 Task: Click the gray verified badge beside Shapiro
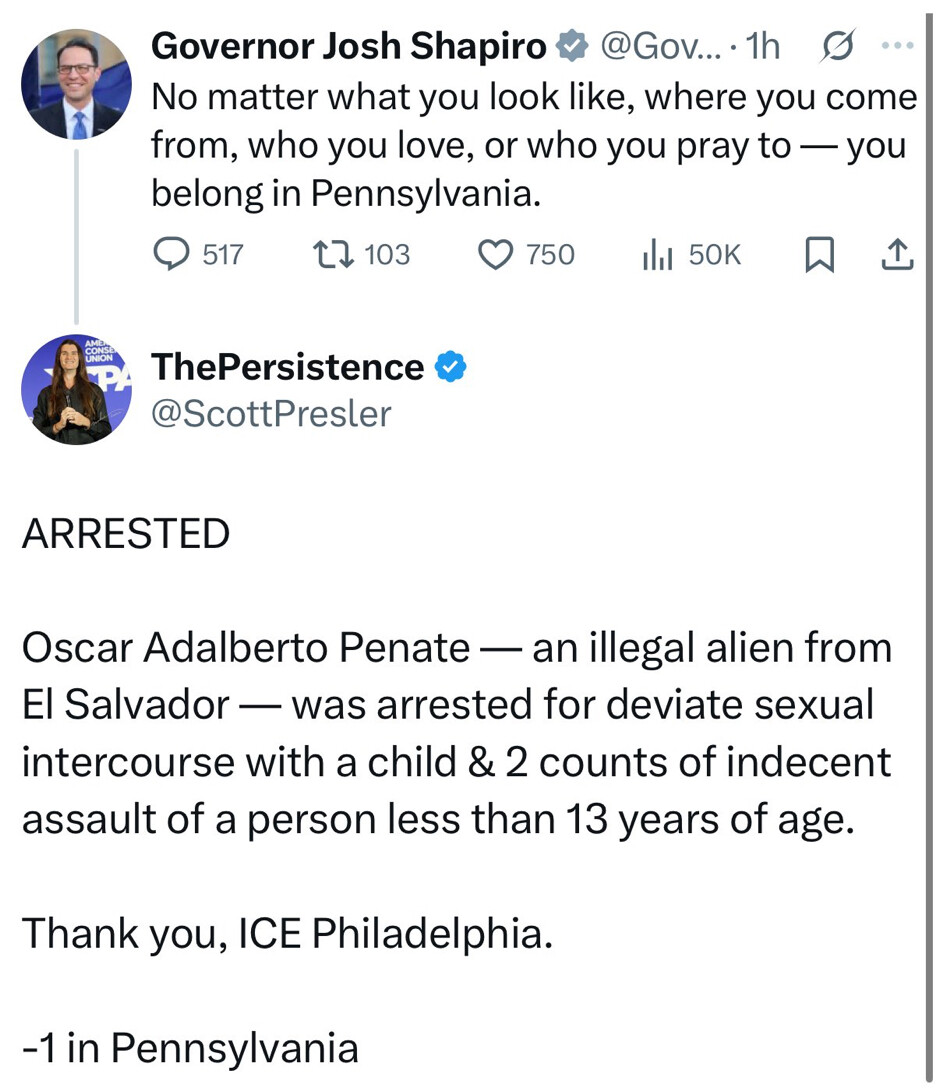pos(571,46)
